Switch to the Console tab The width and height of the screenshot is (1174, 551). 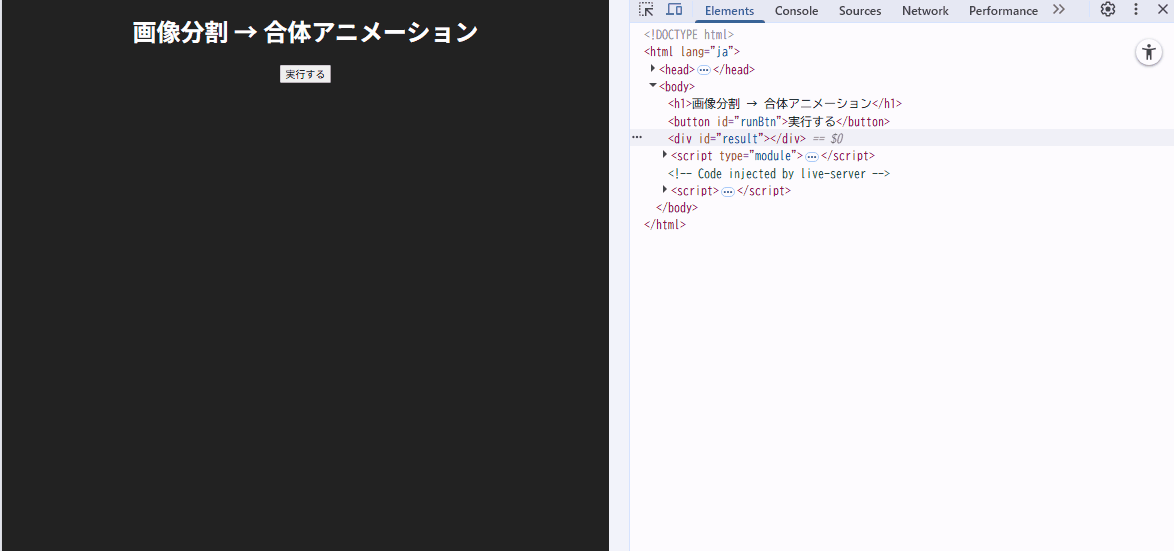pos(796,11)
